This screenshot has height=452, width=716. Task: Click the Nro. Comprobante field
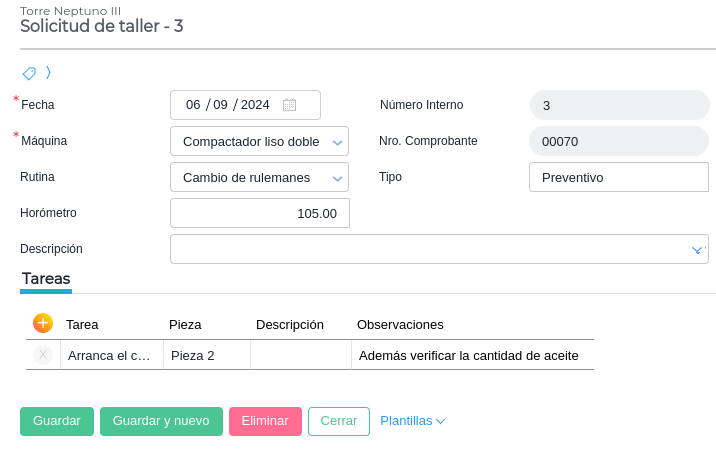tap(618, 141)
